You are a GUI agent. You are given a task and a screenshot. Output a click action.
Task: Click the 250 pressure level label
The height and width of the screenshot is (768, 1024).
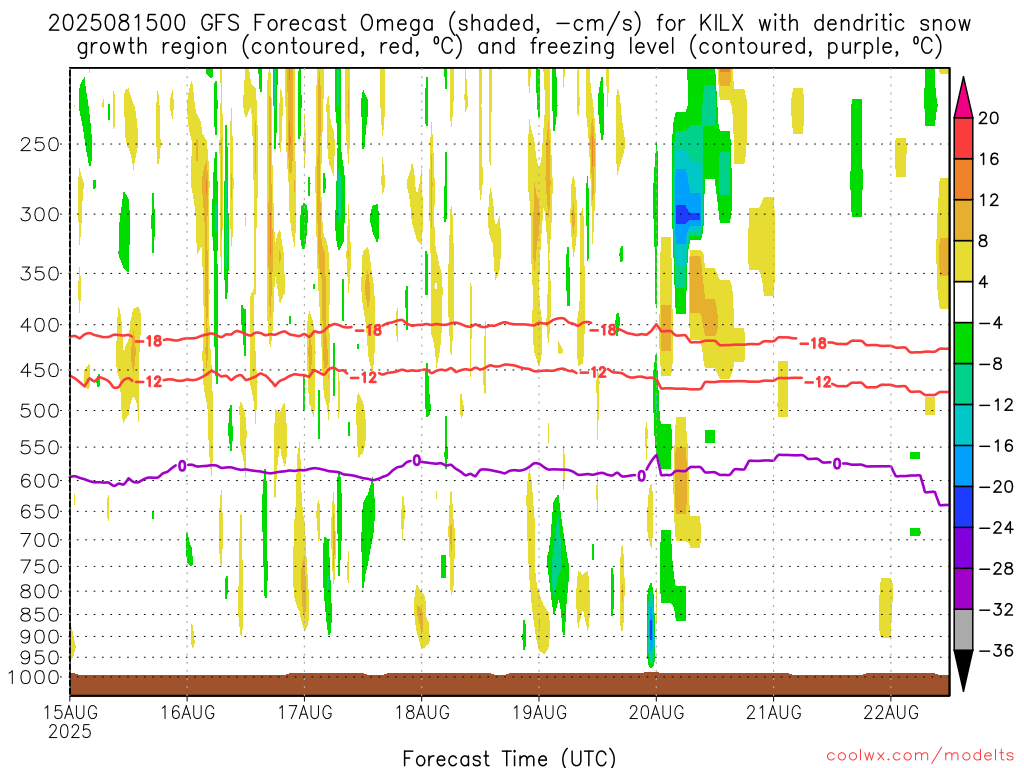[40, 144]
